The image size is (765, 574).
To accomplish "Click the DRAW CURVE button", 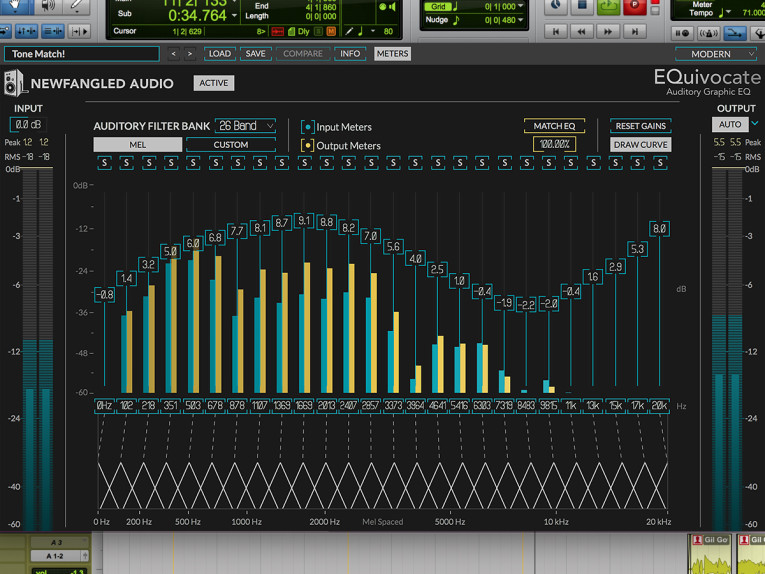I will [x=641, y=145].
